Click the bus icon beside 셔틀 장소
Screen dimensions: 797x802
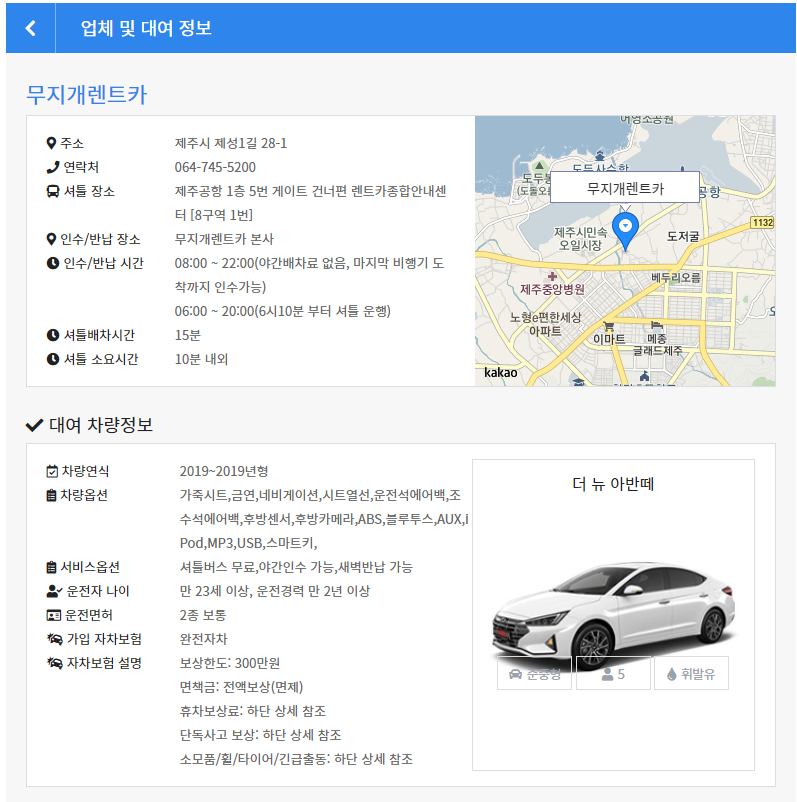(x=53, y=191)
